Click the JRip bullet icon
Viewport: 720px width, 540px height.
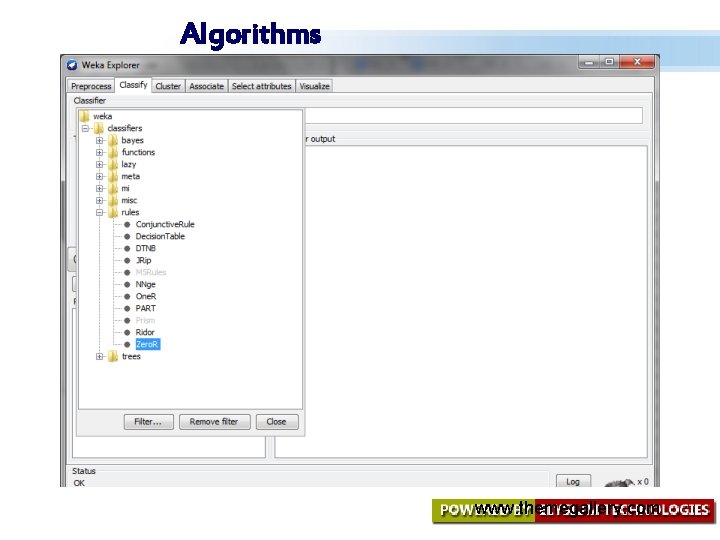(x=127, y=260)
